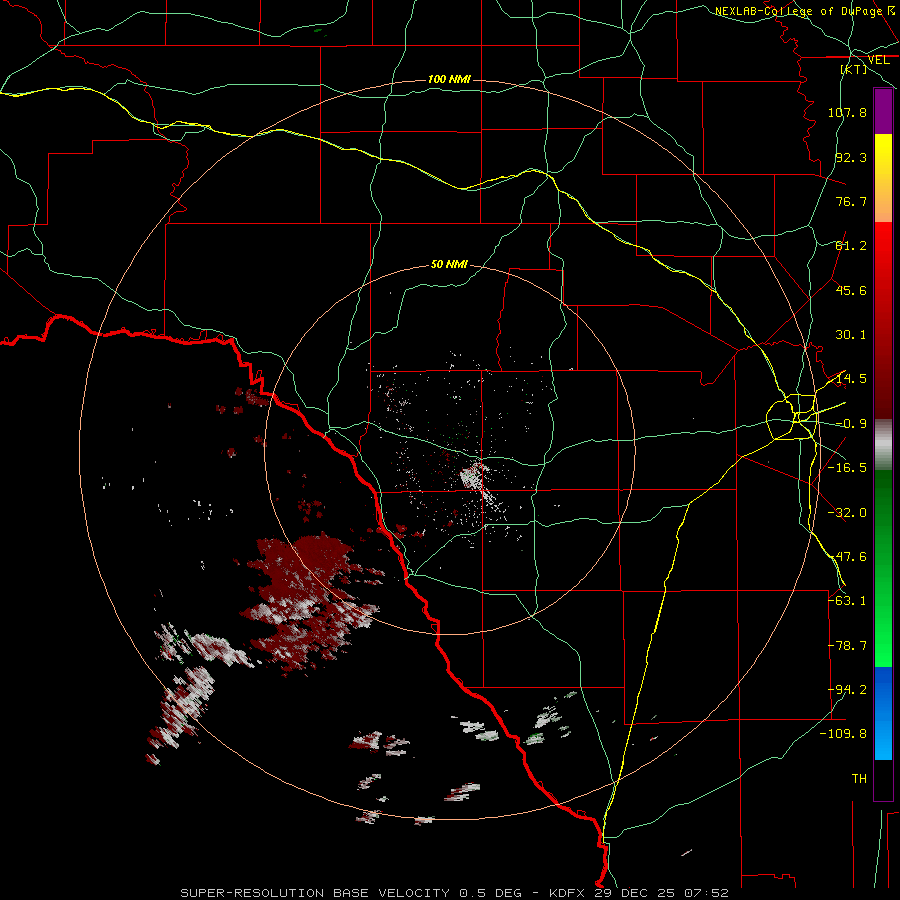
Task: Click the gray near-zero color bar segment
Action: coord(883,445)
